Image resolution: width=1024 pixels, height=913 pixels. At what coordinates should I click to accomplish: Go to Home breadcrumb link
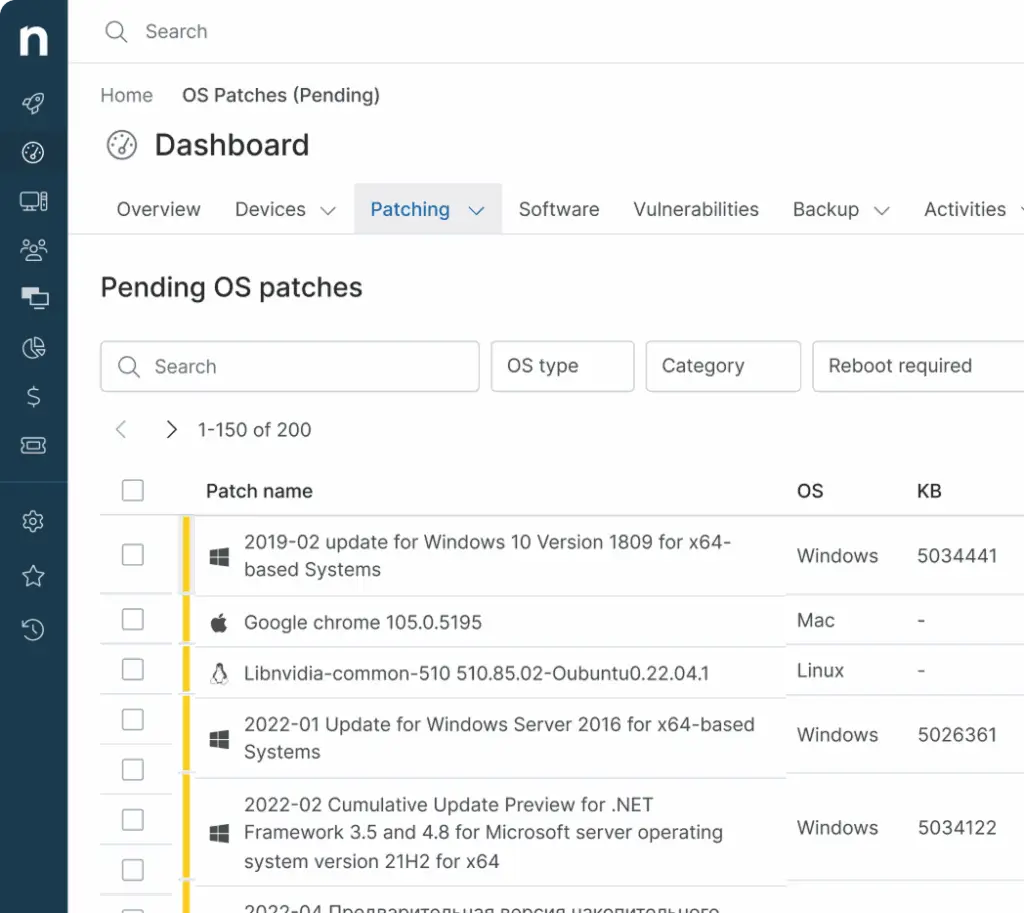(x=127, y=95)
